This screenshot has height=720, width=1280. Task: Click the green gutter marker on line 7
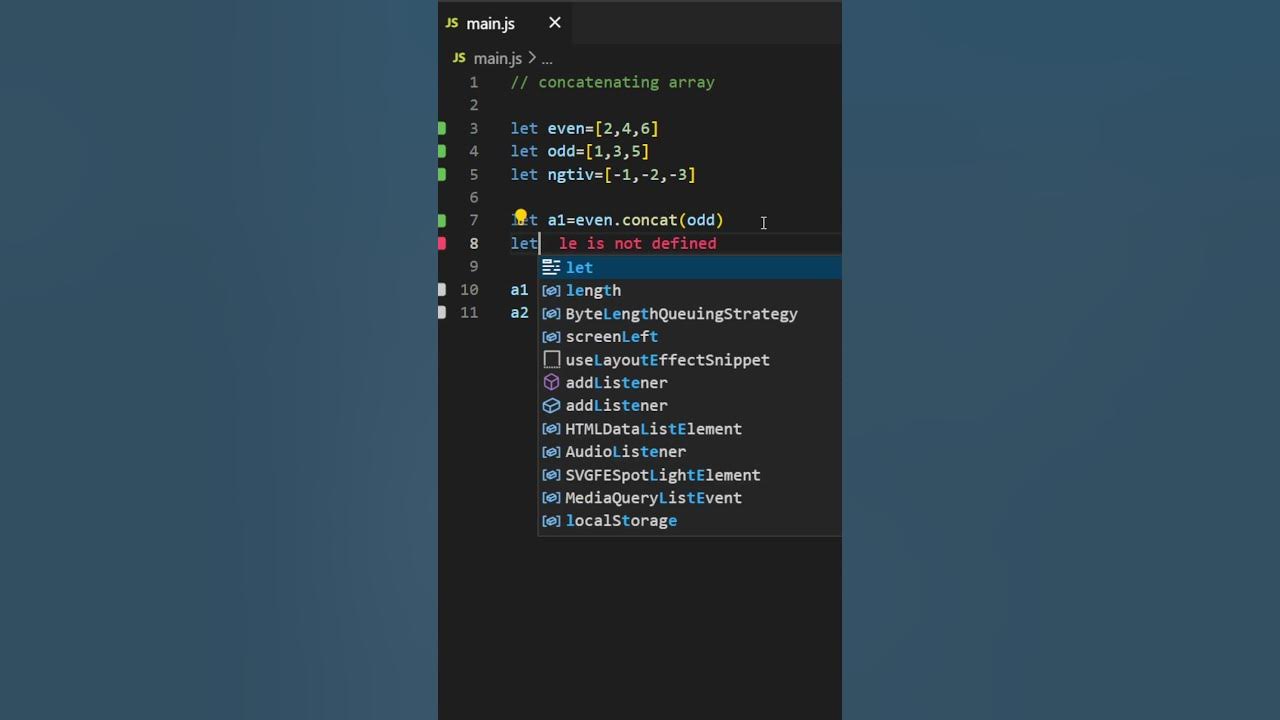pos(442,220)
